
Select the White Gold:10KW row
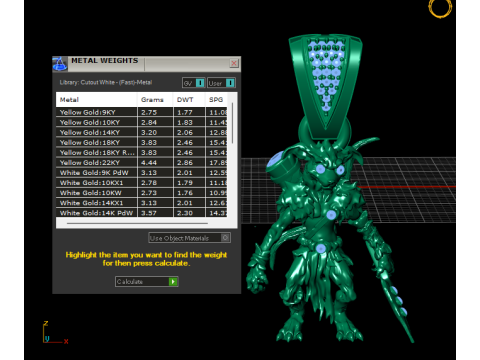142,193
